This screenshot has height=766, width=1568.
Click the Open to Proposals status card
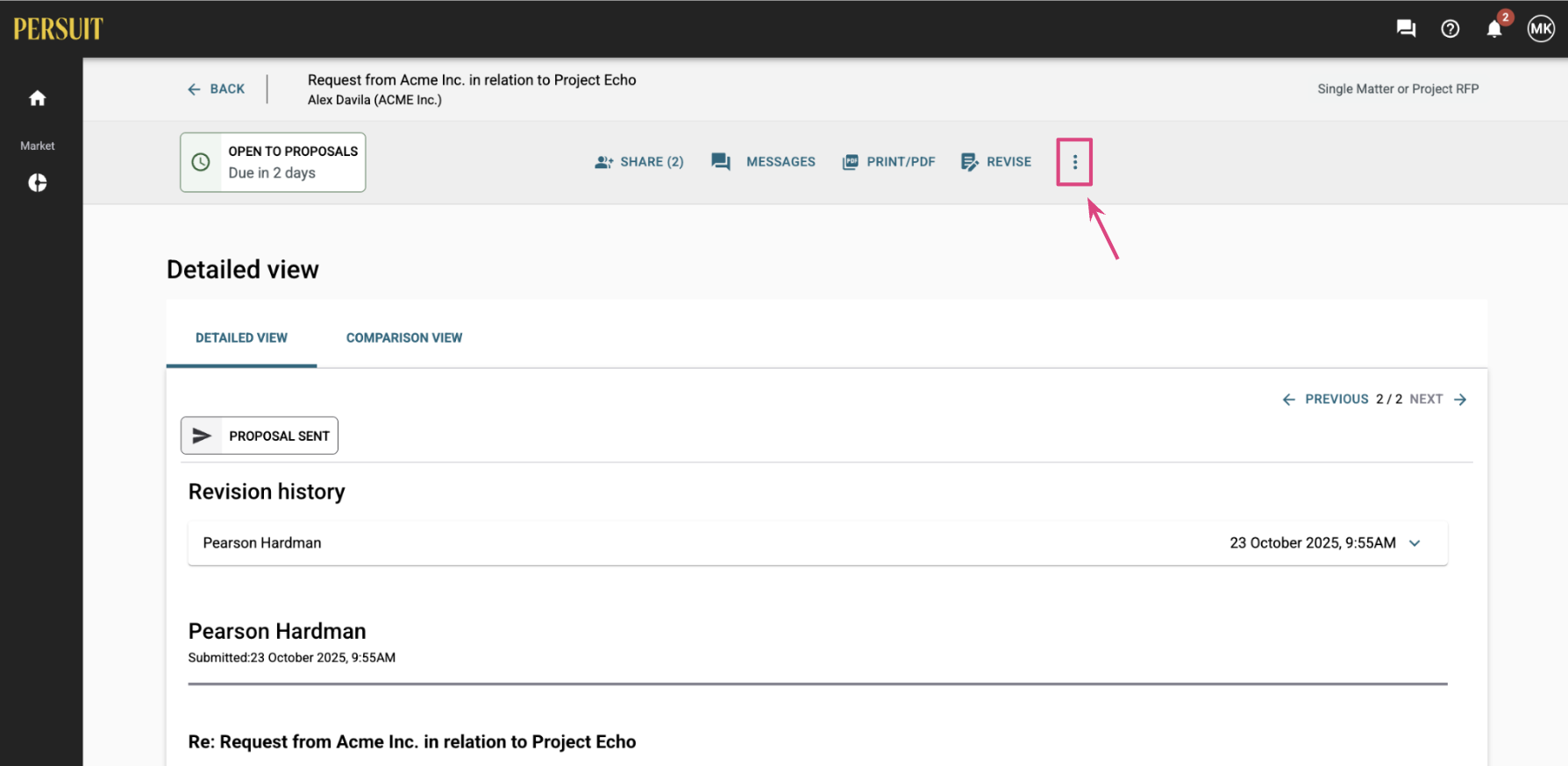coord(273,162)
